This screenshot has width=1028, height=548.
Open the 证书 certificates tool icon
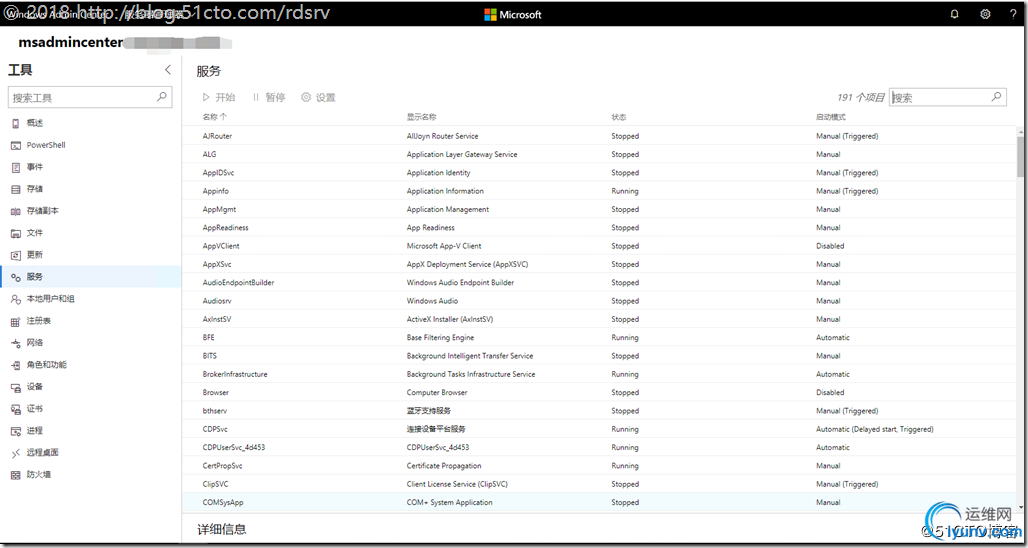[16, 409]
